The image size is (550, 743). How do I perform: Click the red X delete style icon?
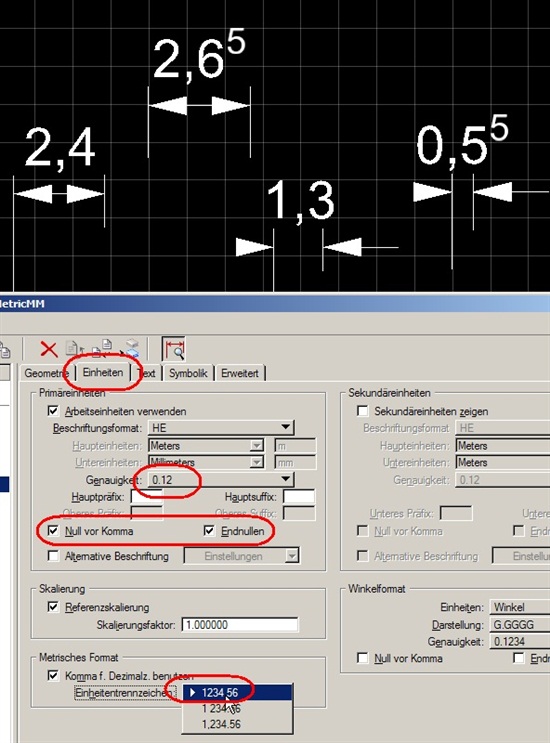click(48, 350)
